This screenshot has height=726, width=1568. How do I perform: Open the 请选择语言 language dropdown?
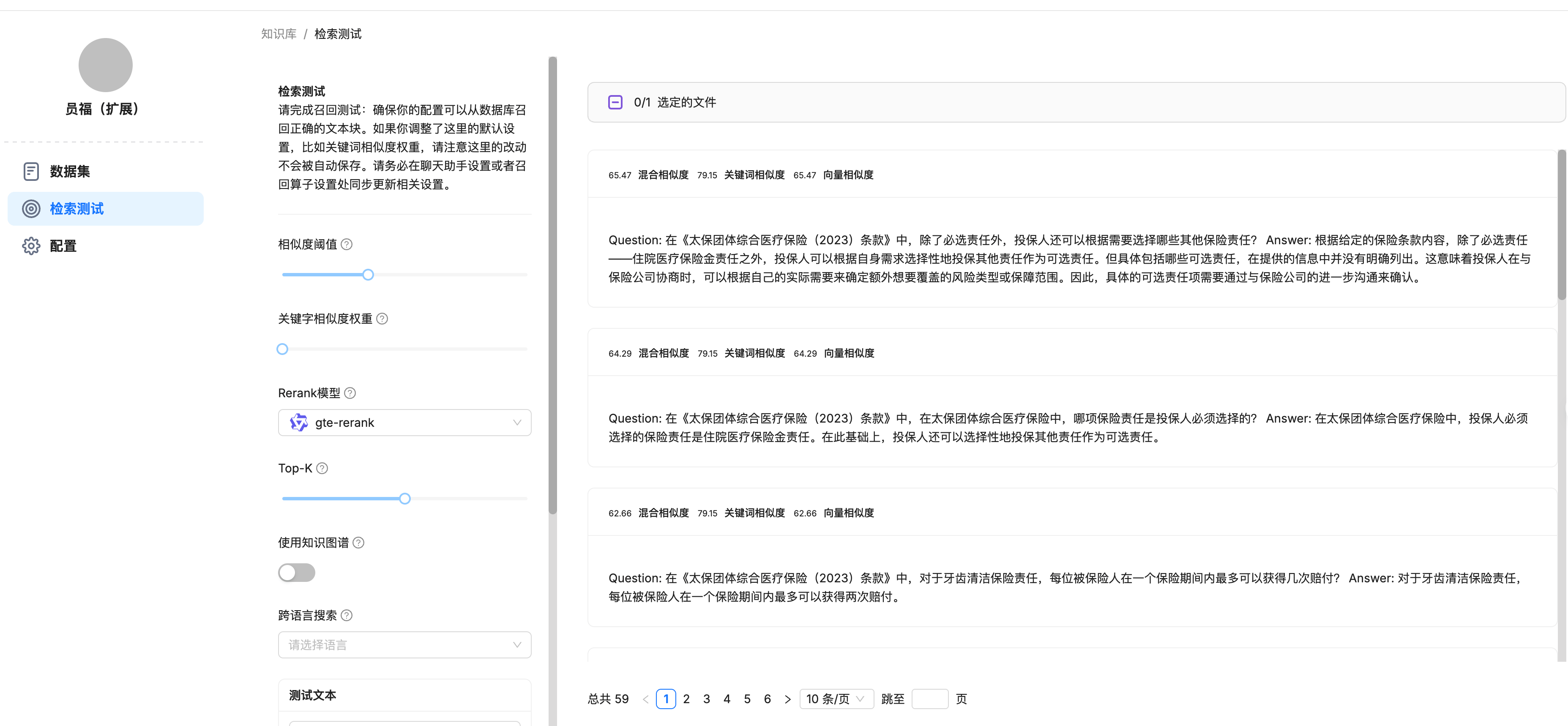click(x=404, y=644)
